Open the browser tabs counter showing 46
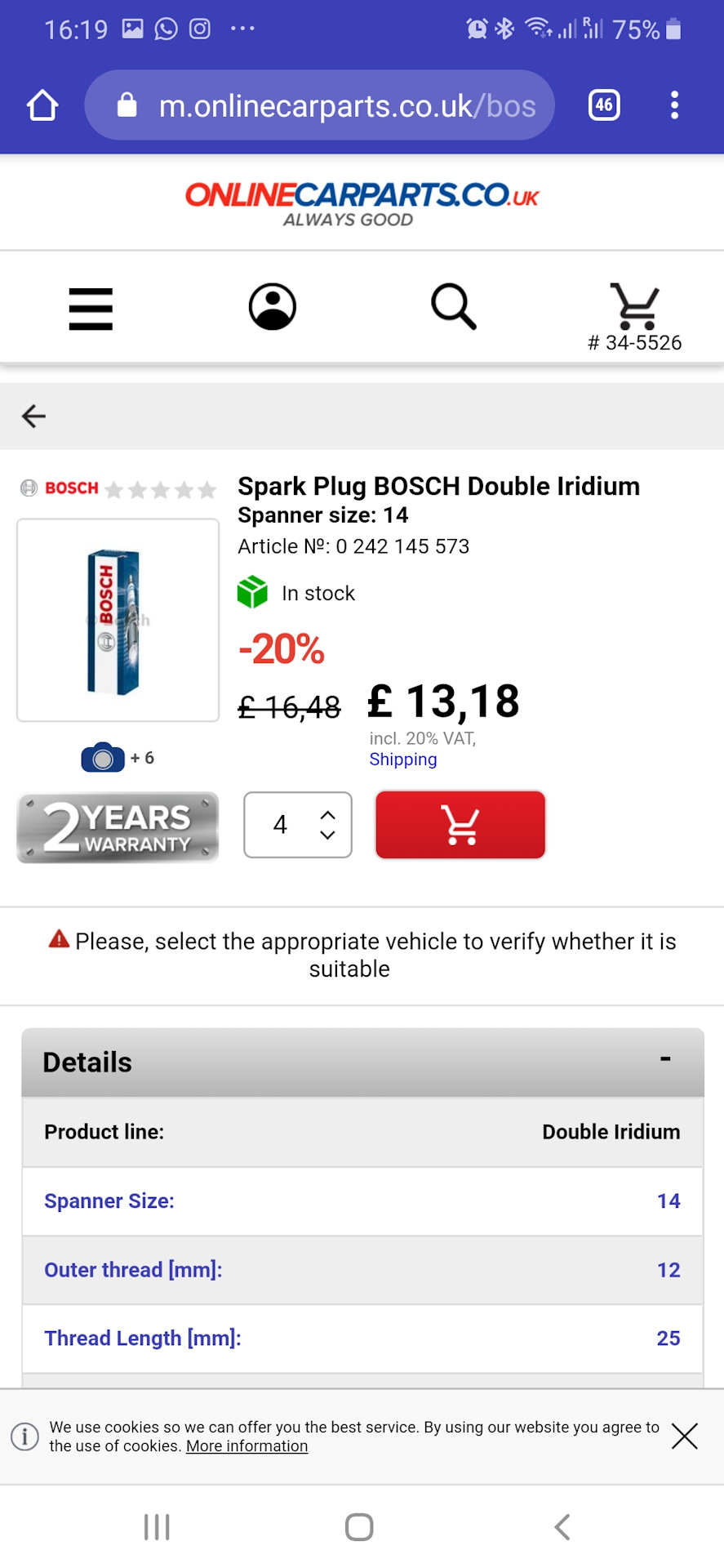This screenshot has width=724, height=1568. (x=604, y=105)
